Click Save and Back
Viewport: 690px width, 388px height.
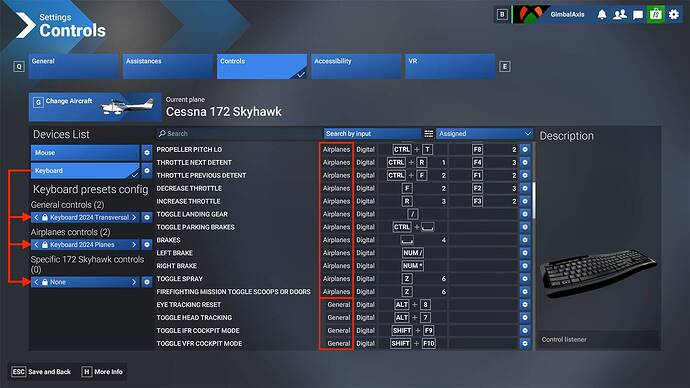pyautogui.click(x=41, y=372)
